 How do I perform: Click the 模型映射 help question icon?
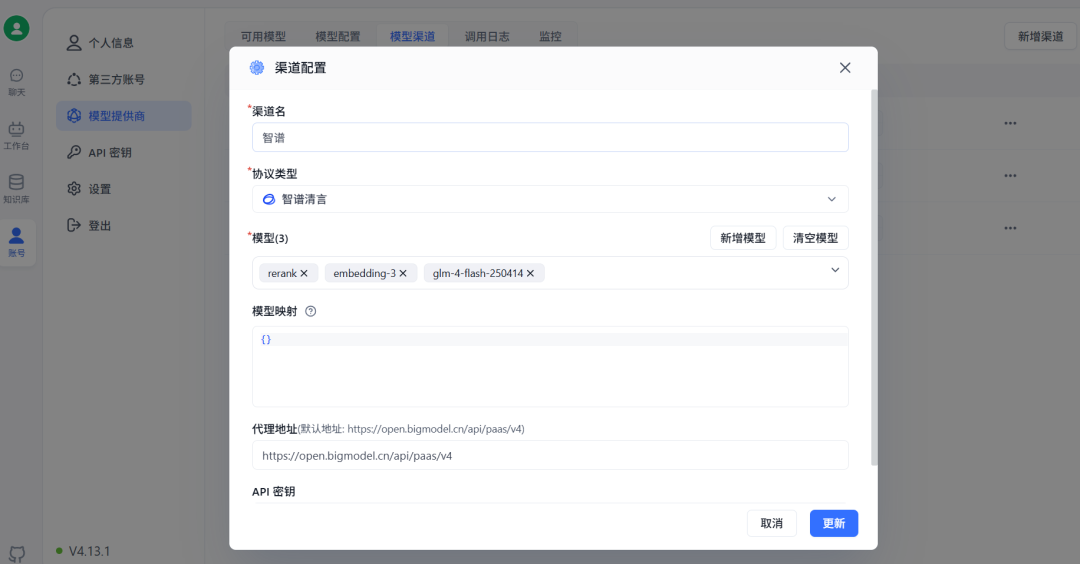(x=311, y=311)
